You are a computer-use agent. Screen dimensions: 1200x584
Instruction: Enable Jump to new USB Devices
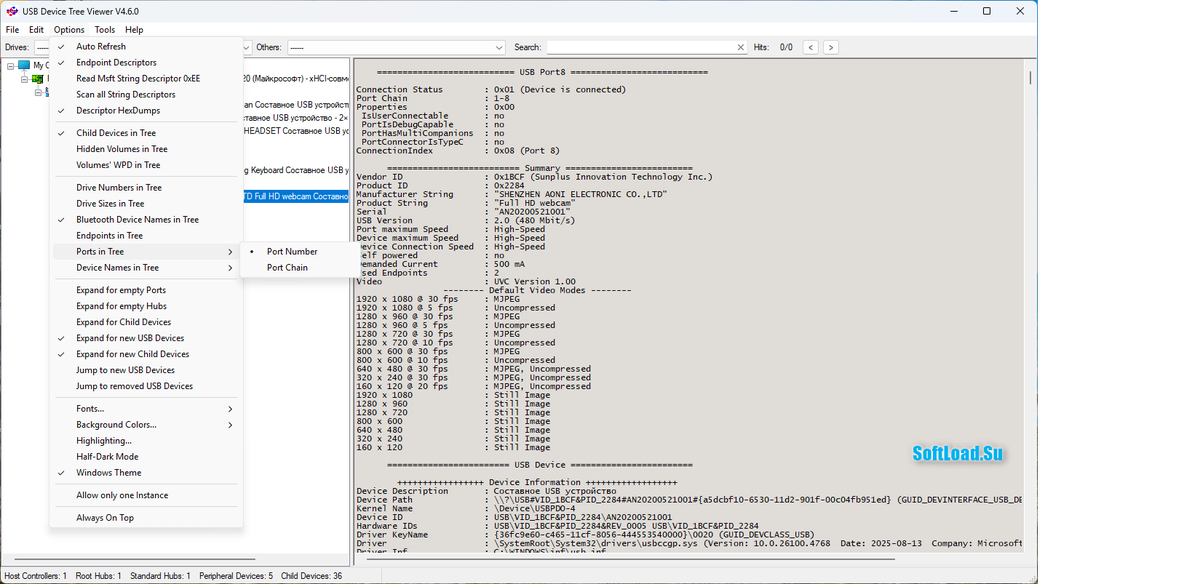[x=146, y=370]
